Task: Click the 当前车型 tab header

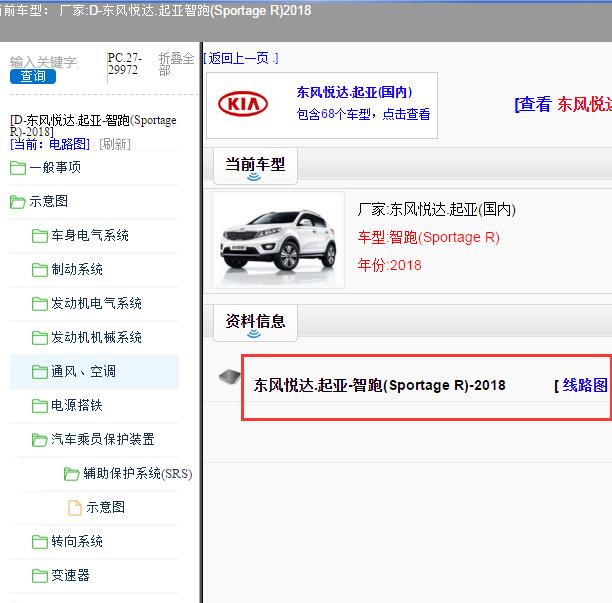Action: [255, 165]
